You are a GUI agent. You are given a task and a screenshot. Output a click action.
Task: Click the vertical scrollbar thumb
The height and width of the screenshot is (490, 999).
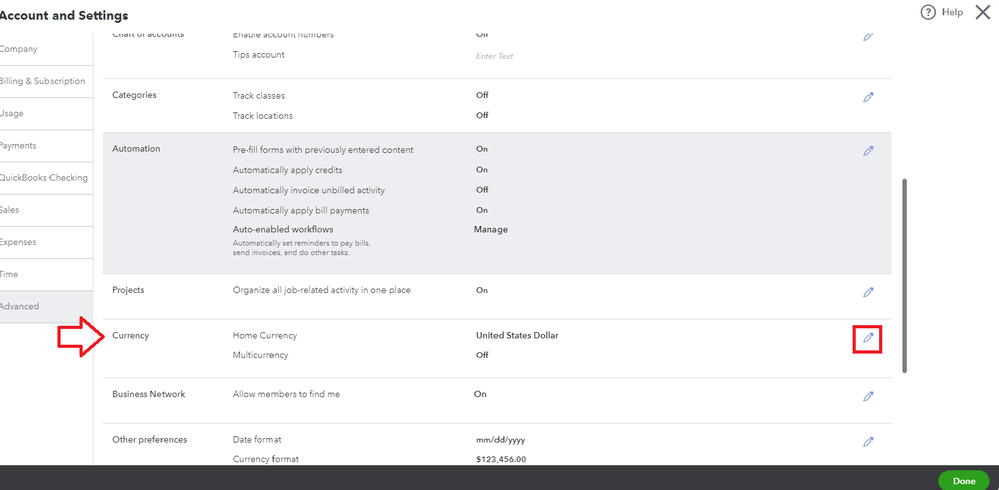pyautogui.click(x=905, y=275)
